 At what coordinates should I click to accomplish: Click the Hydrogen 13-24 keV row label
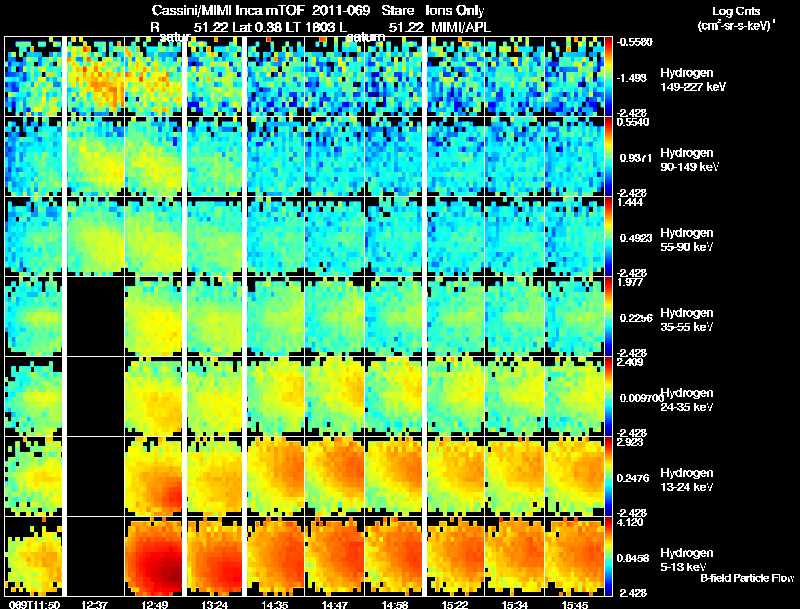click(x=687, y=480)
